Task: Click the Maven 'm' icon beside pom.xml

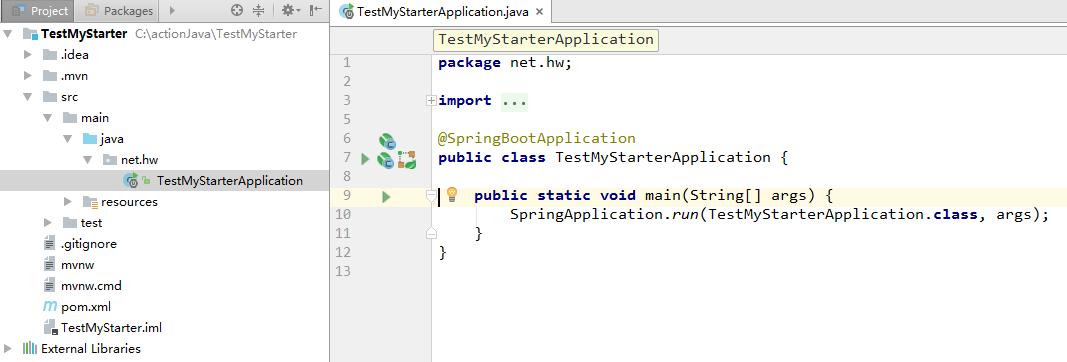Action: point(50,307)
